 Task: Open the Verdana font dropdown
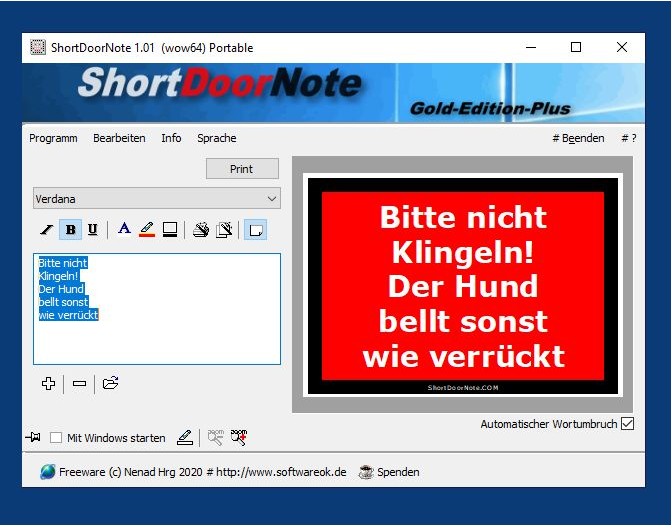tap(157, 199)
